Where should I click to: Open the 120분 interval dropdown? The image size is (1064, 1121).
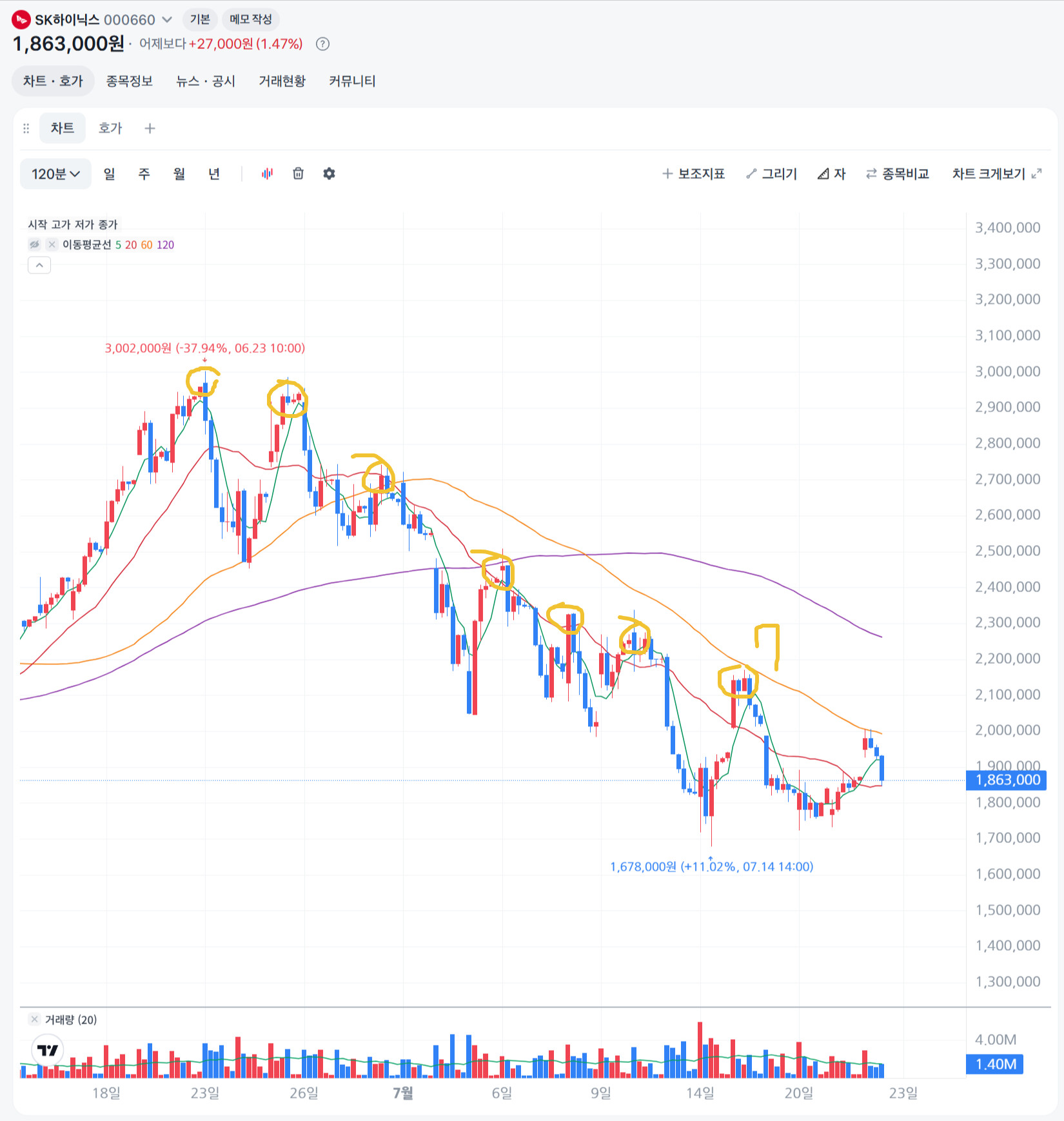pyautogui.click(x=56, y=174)
